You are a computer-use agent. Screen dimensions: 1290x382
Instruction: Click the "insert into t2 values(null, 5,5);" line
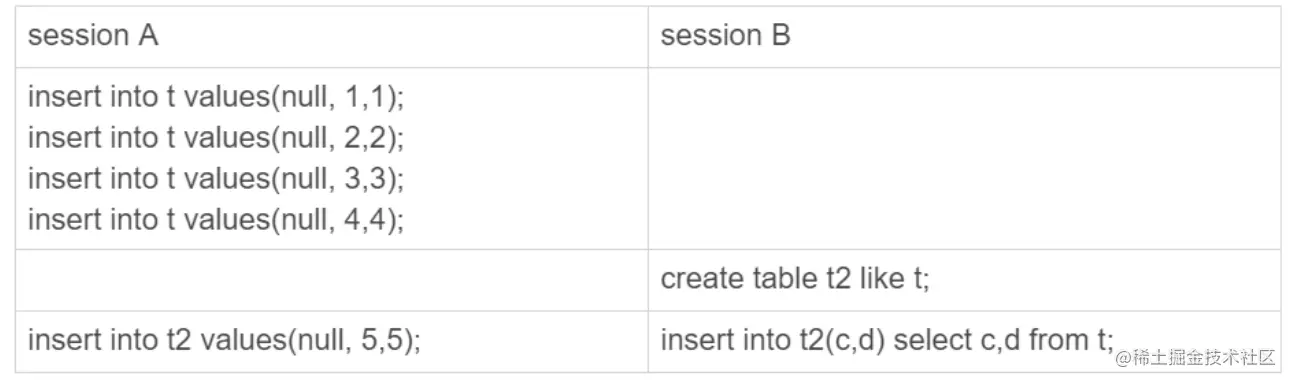click(224, 340)
